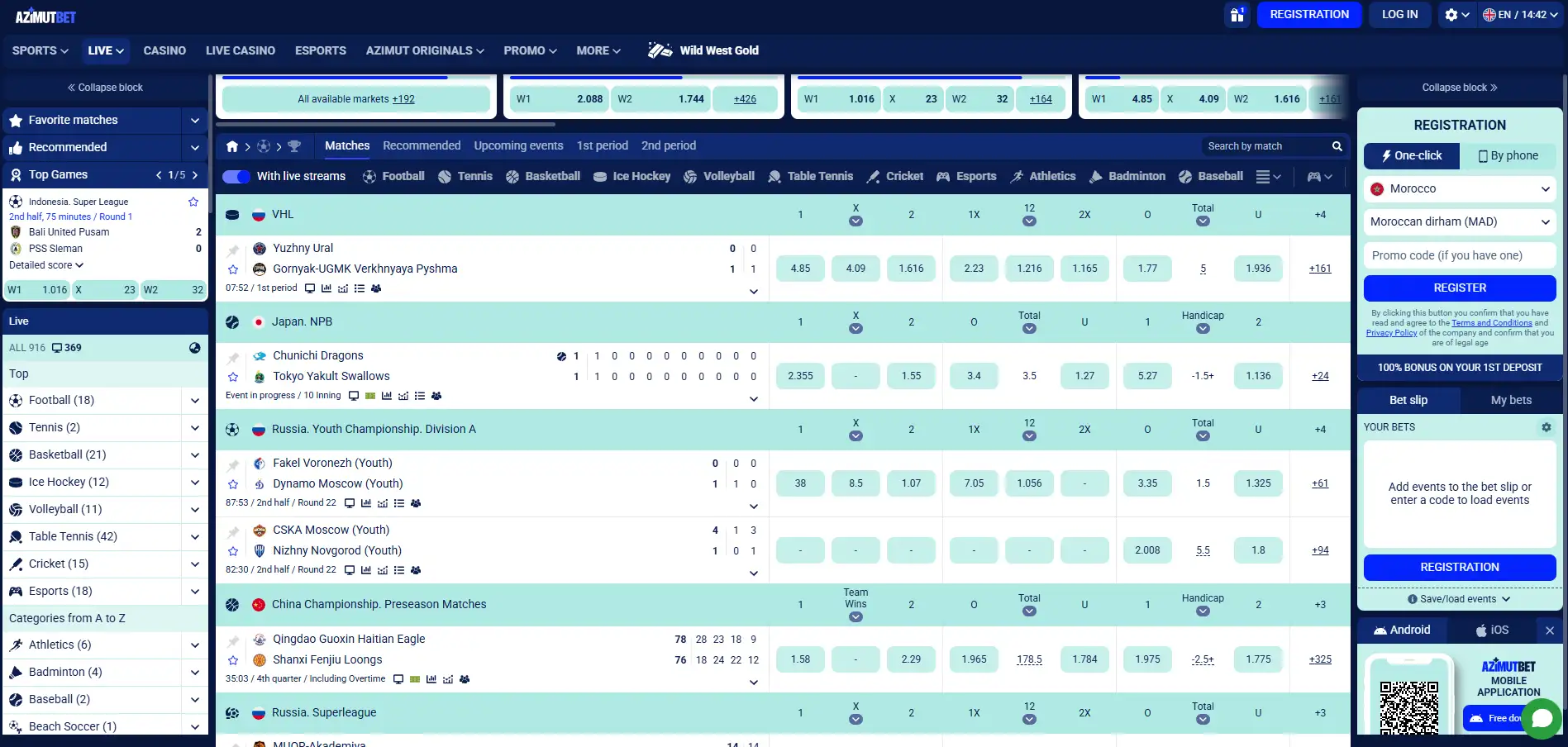Open the ESPORTS section
This screenshot has width=1568, height=747.
click(321, 50)
